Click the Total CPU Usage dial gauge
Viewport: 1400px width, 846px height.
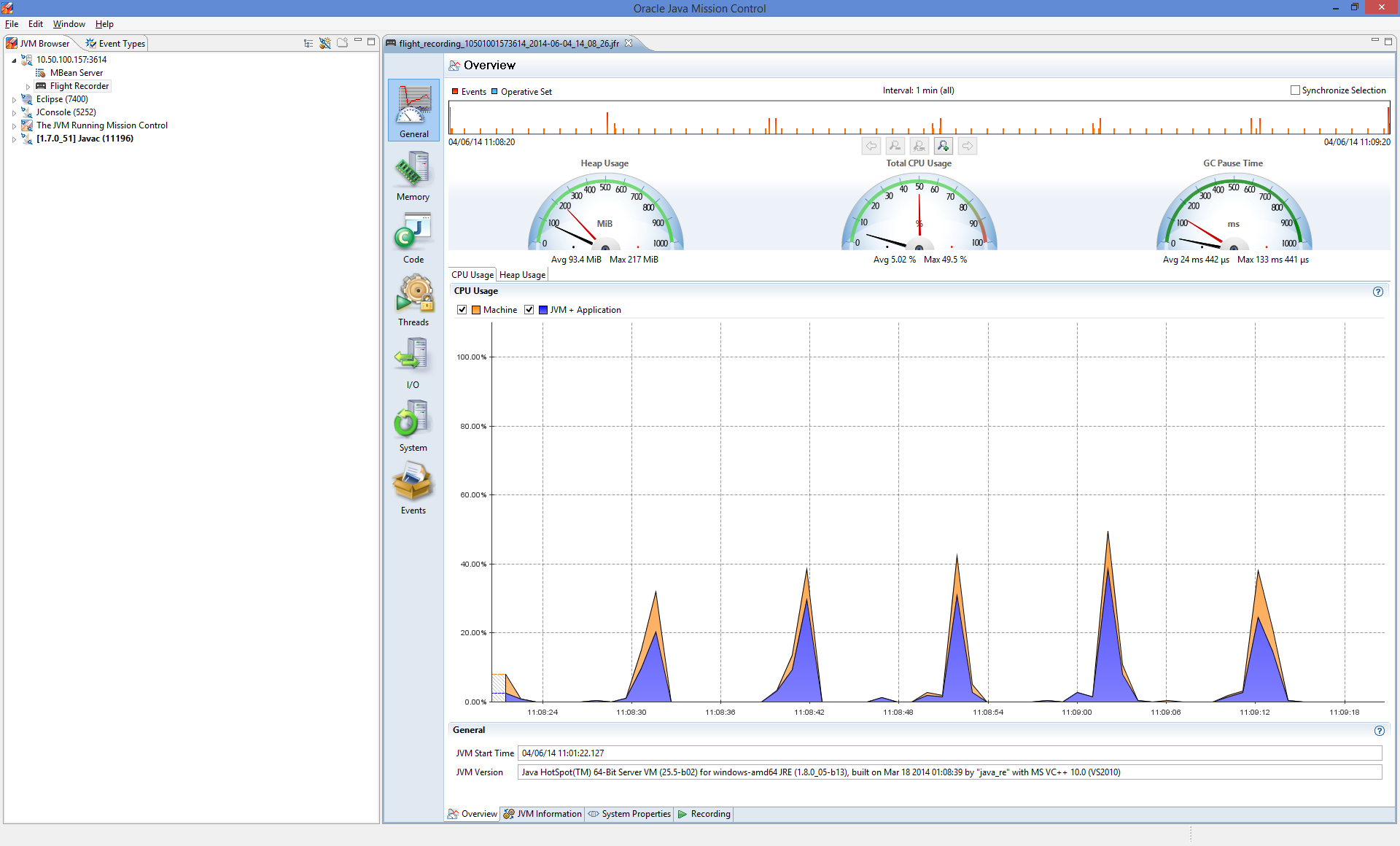coord(919,212)
